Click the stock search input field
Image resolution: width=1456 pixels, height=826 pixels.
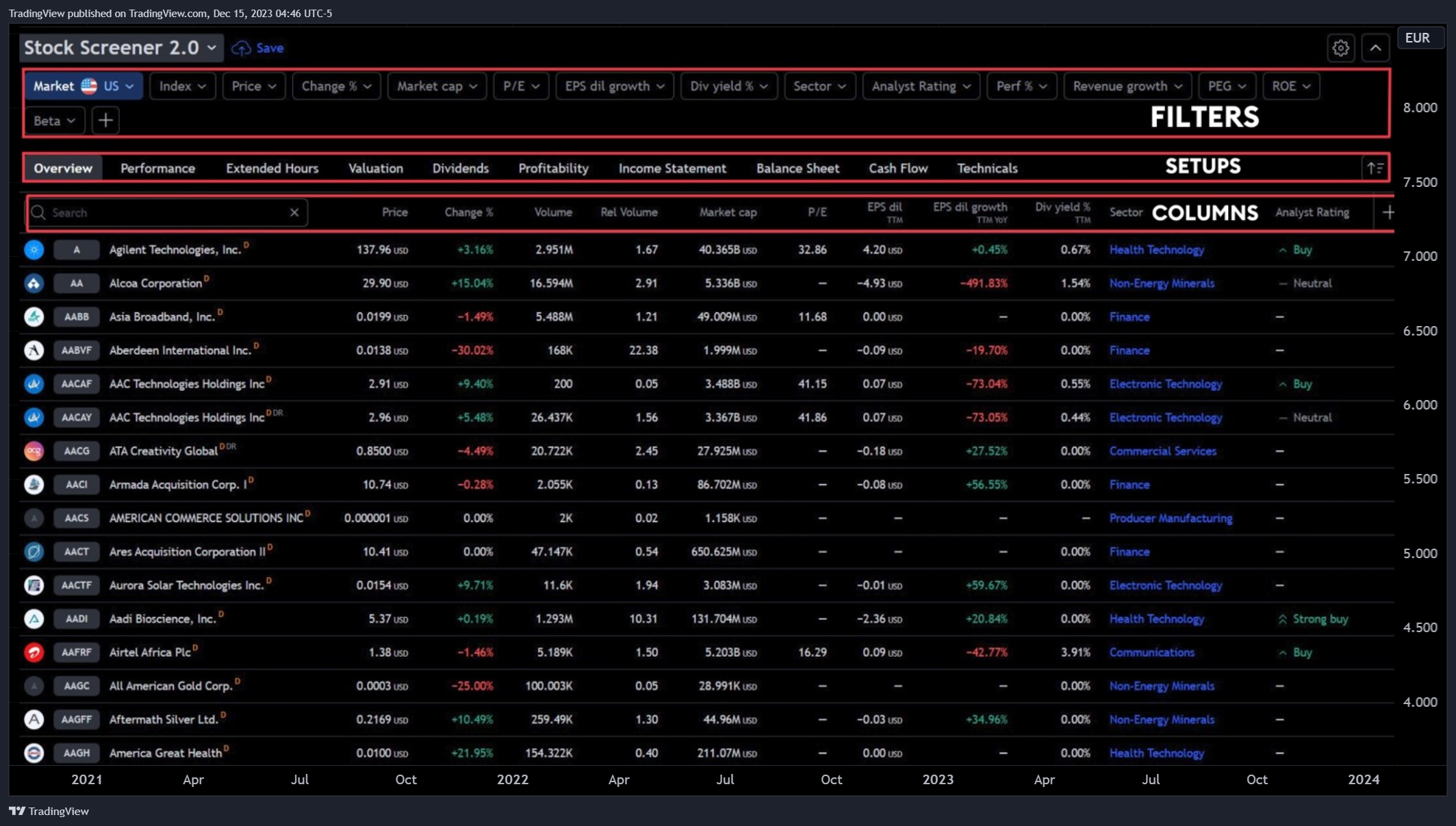[x=167, y=213]
